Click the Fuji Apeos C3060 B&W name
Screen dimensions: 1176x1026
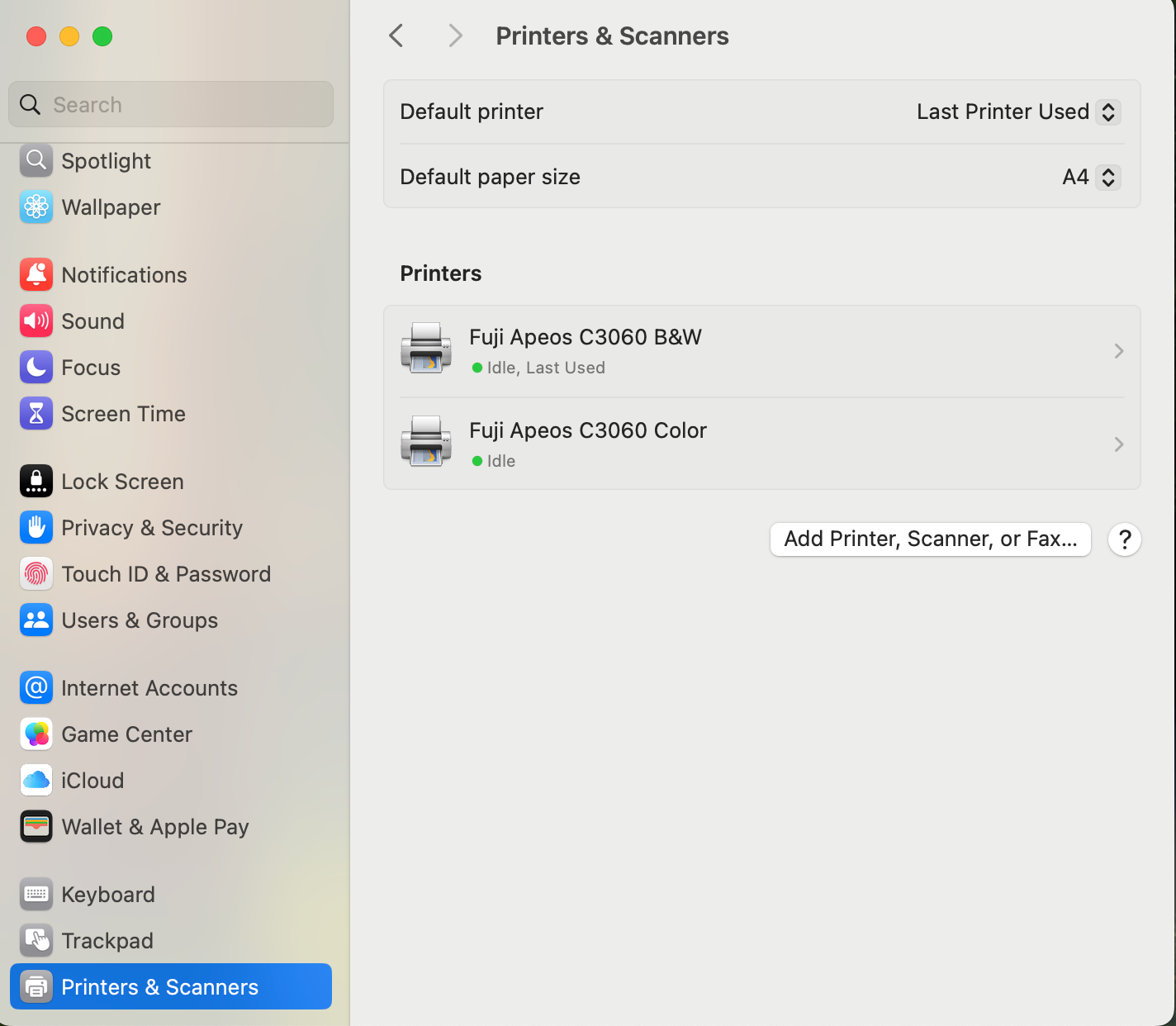click(x=586, y=337)
